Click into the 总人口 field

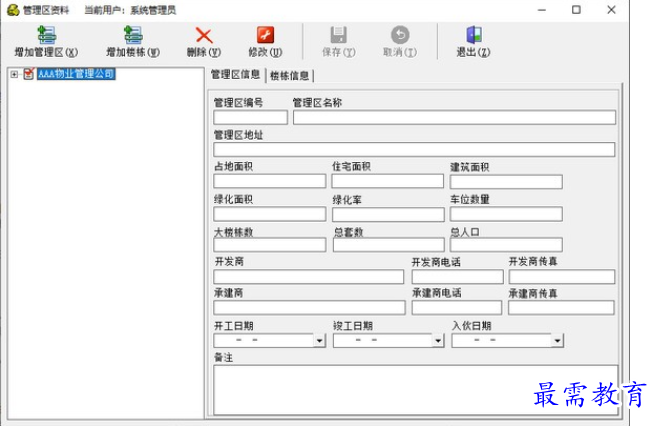[x=506, y=245]
